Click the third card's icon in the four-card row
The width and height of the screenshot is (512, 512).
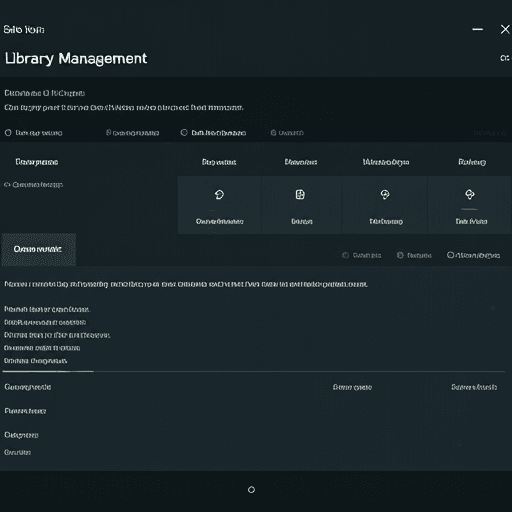click(x=385, y=194)
